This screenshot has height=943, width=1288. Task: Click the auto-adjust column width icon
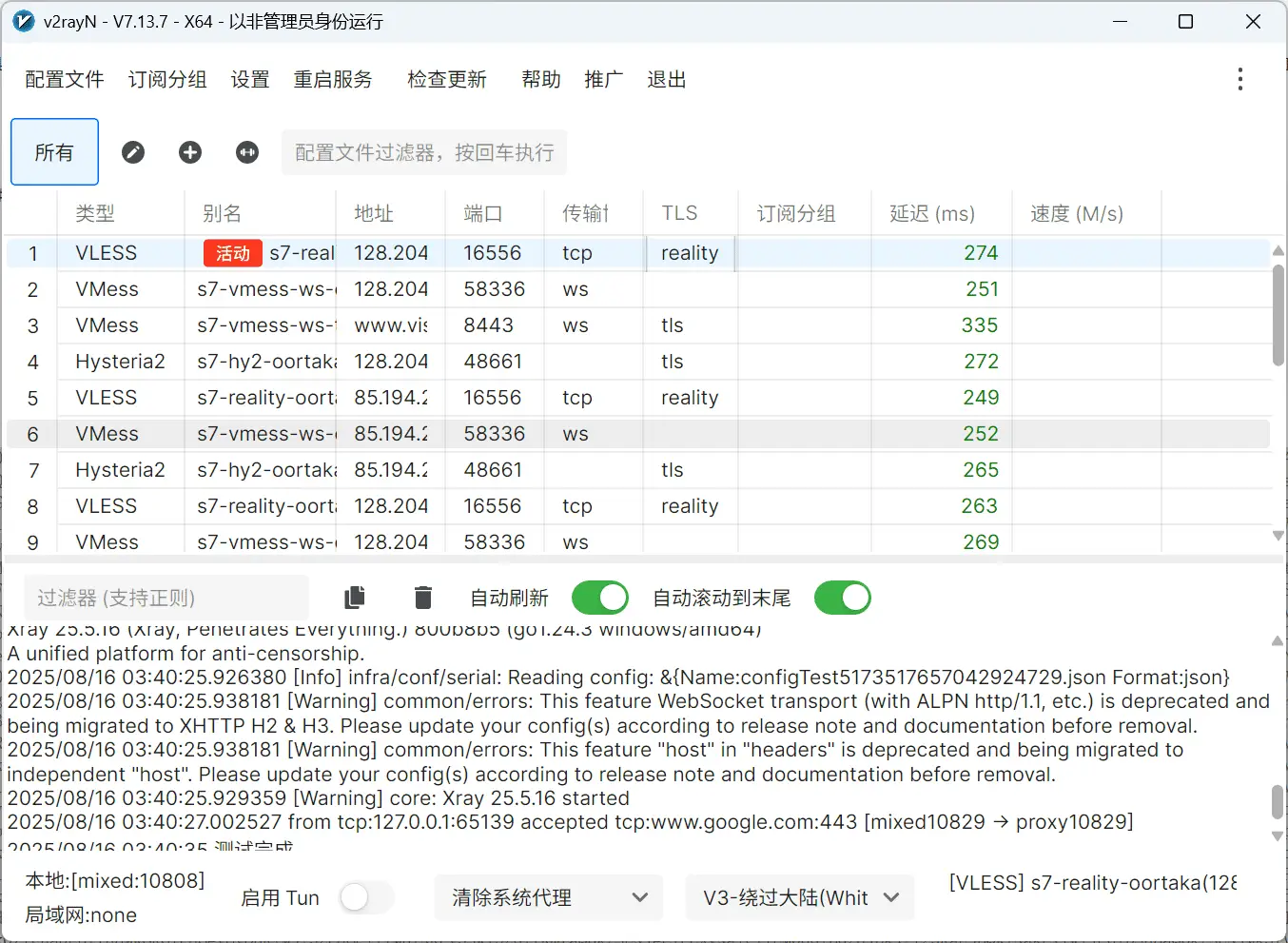(247, 152)
